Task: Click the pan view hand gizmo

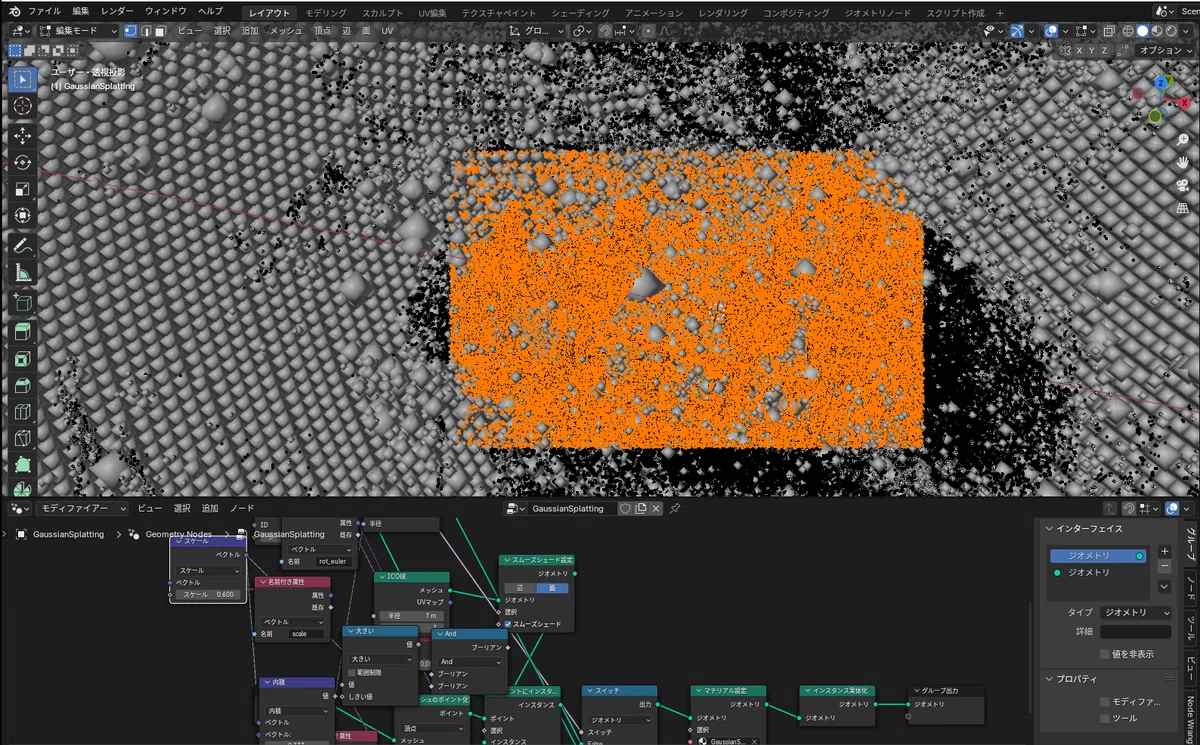Action: [1183, 162]
